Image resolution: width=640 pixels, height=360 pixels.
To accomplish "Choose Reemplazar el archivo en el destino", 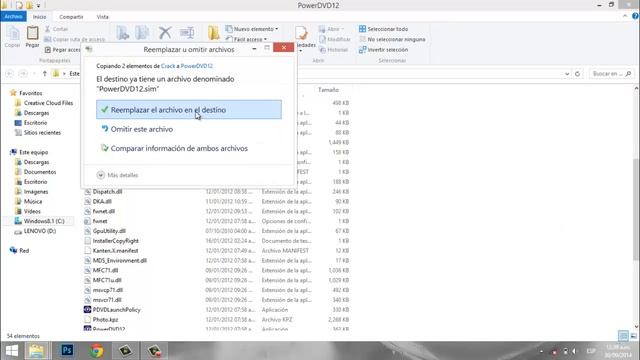I will click(189, 110).
